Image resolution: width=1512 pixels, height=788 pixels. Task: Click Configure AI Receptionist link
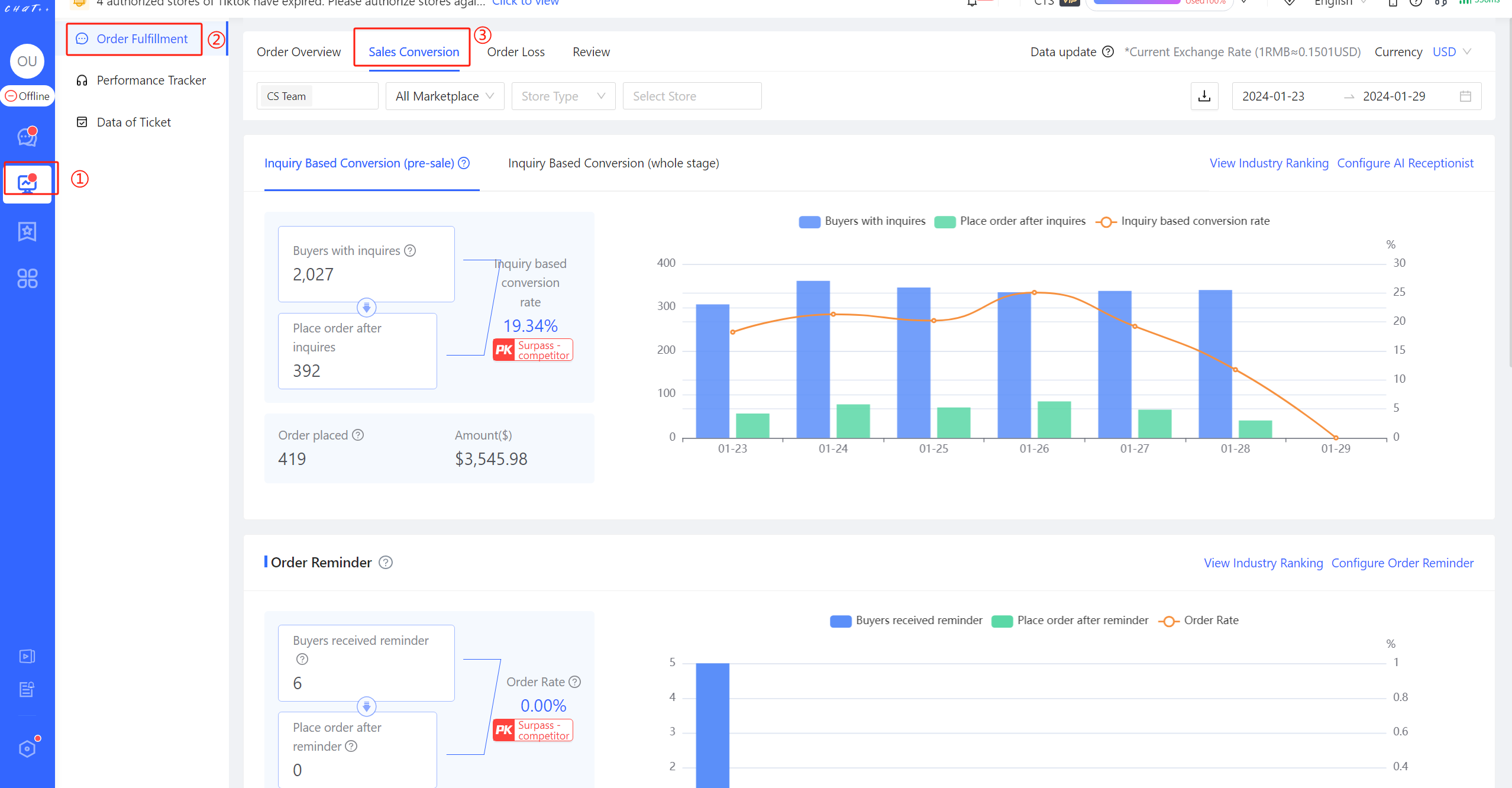click(1405, 163)
